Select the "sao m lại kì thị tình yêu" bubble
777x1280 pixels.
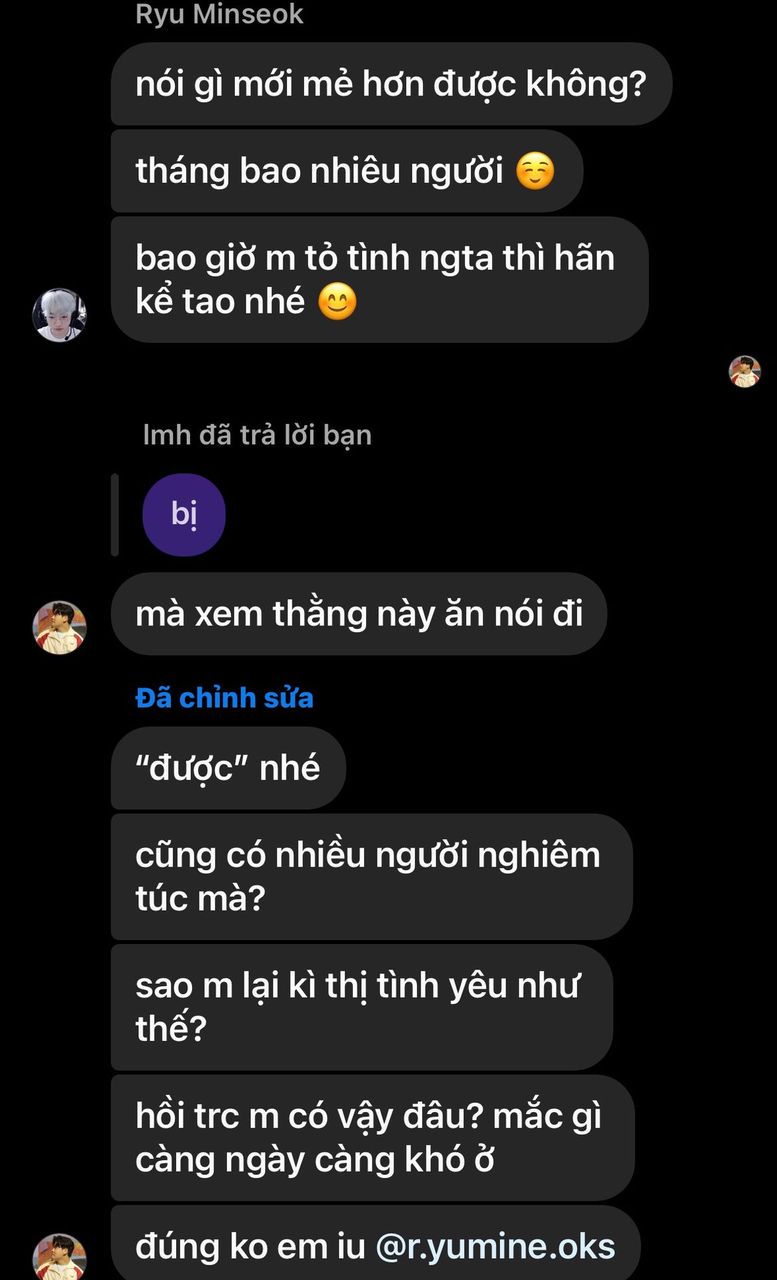click(361, 1007)
